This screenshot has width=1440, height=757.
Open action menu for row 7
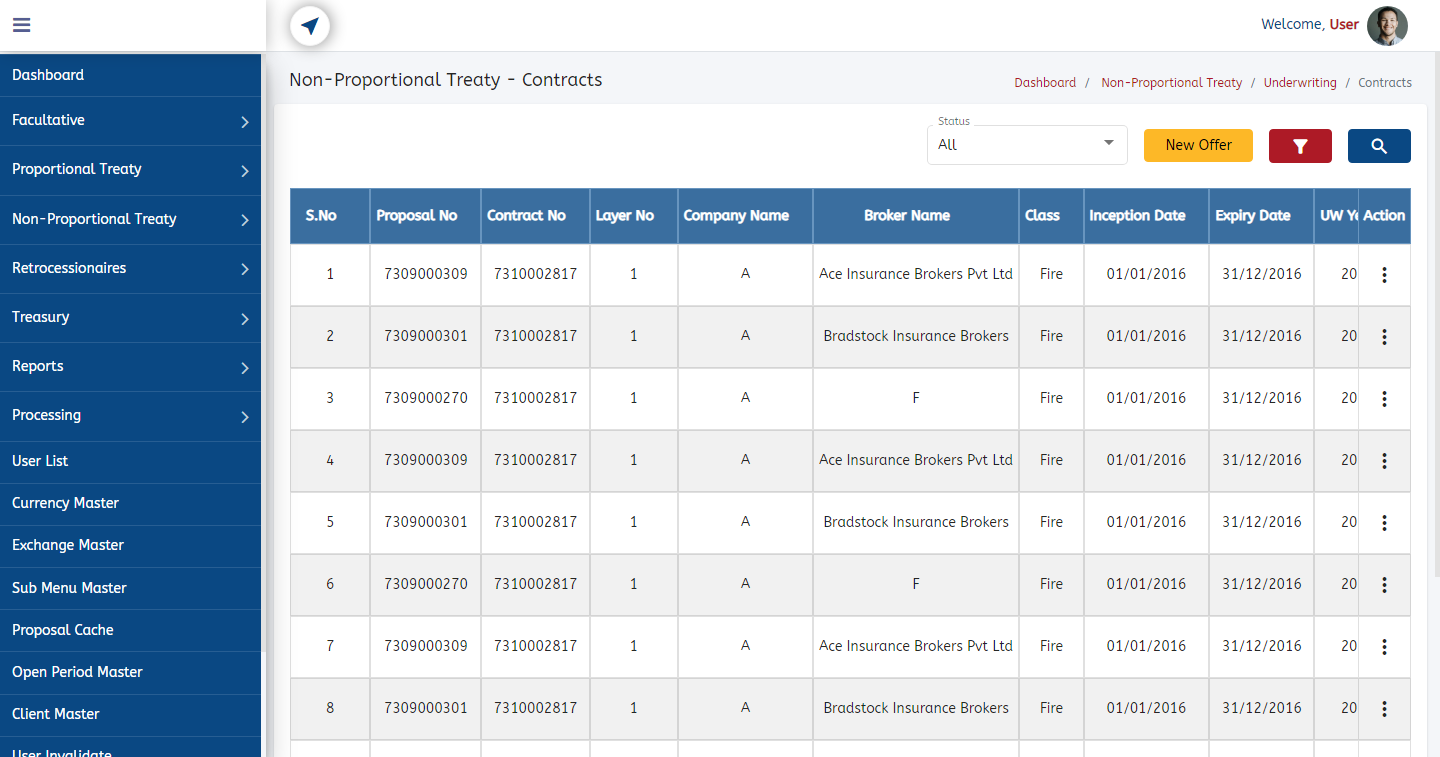point(1384,647)
